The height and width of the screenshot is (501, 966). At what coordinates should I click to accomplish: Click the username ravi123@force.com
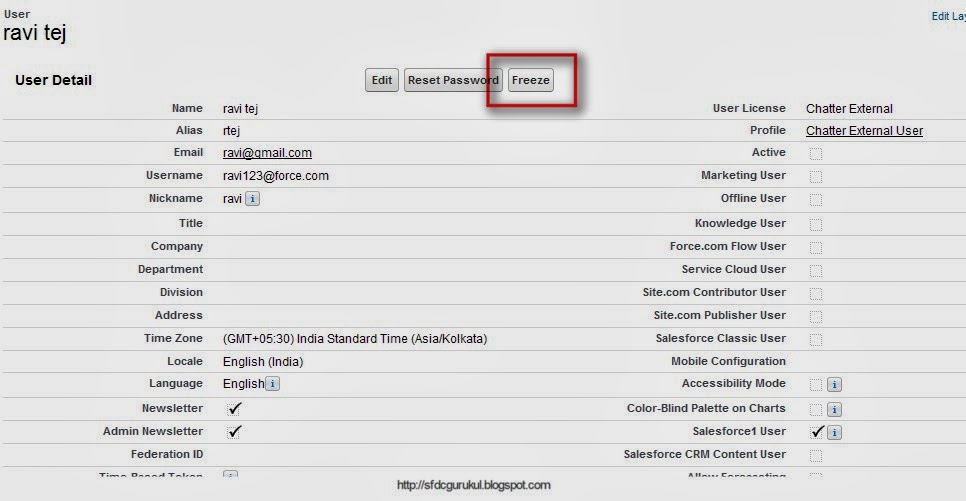point(275,176)
